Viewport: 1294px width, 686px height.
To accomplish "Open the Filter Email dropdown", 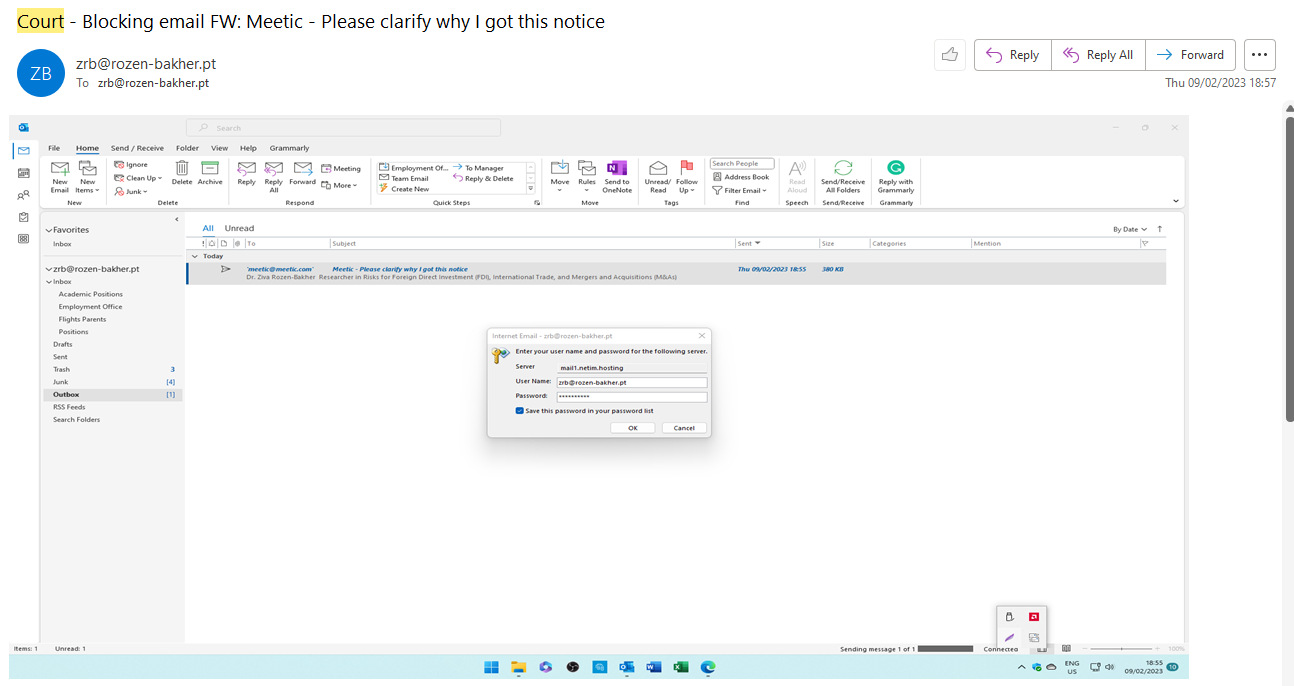I will (x=740, y=190).
